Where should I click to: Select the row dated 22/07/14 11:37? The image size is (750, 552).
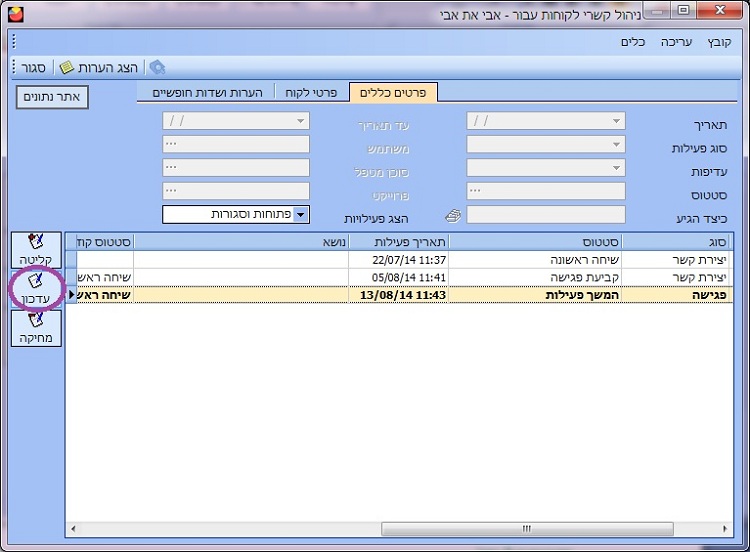coord(399,260)
